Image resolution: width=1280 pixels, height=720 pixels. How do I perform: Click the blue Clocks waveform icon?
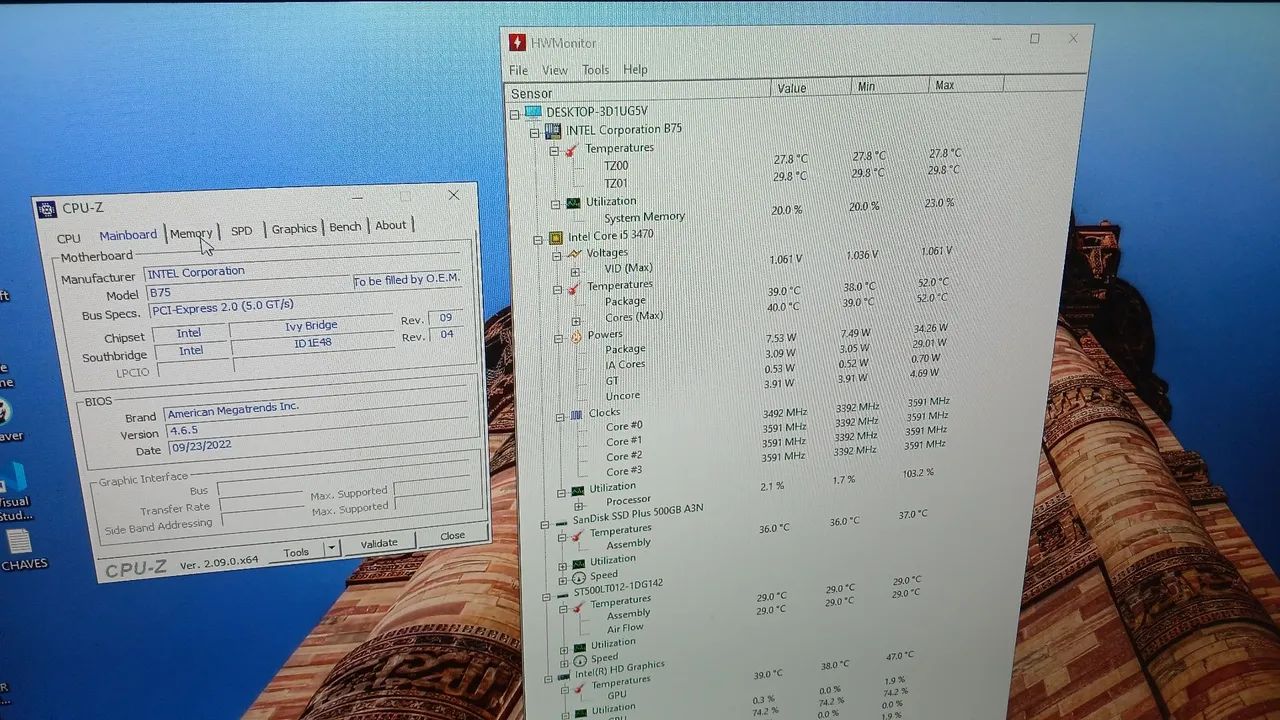coord(577,414)
